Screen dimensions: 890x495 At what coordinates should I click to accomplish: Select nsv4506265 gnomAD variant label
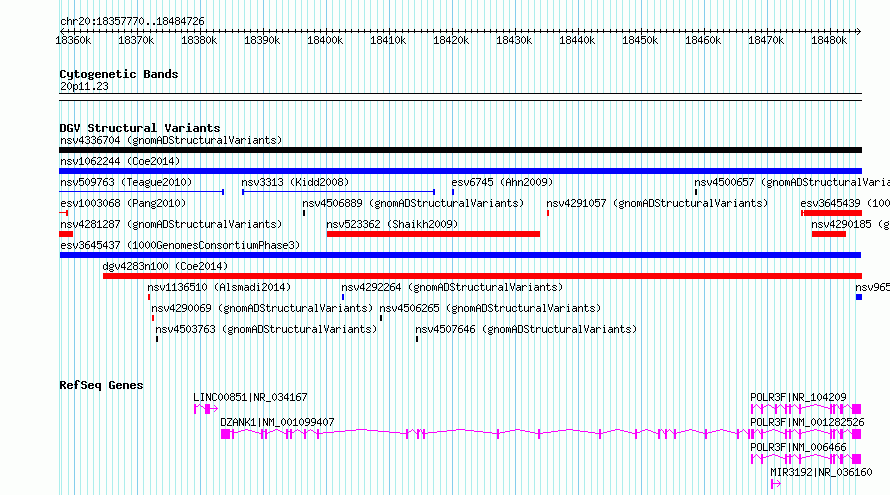pos(490,308)
